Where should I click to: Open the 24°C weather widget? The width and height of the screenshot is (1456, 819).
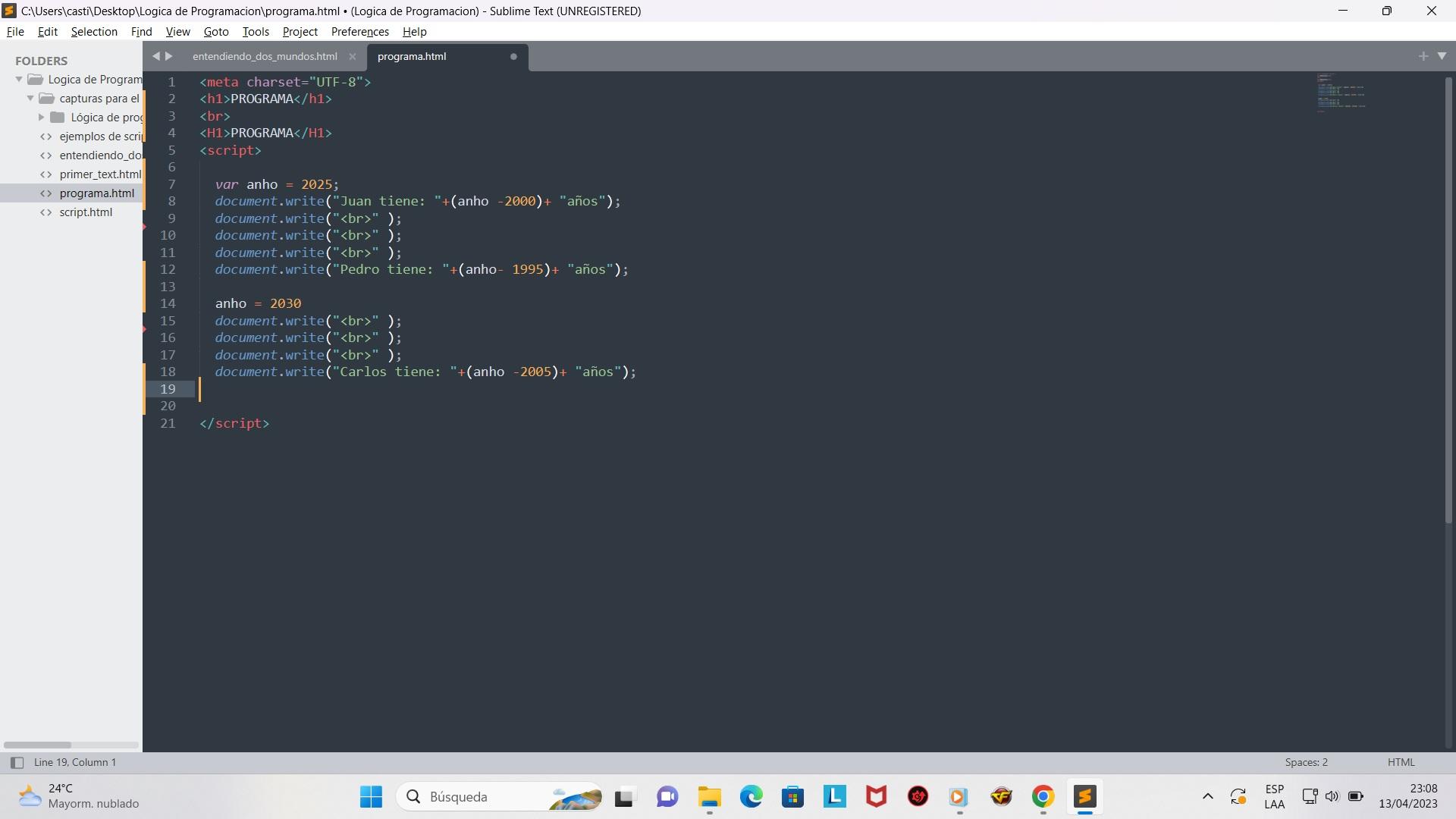pyautogui.click(x=79, y=797)
